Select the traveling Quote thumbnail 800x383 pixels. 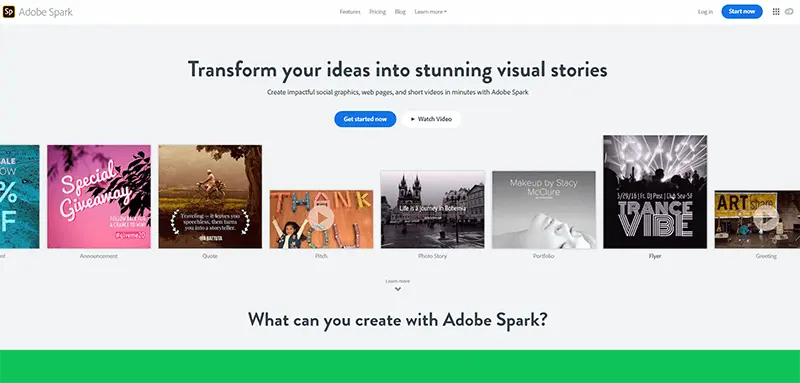pyautogui.click(x=210, y=197)
